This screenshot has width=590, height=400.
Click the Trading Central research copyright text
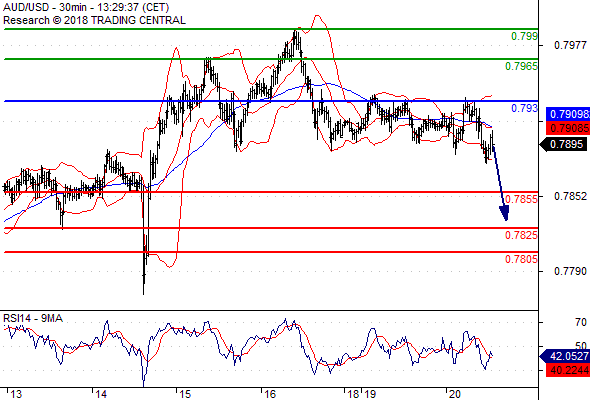coord(94,20)
